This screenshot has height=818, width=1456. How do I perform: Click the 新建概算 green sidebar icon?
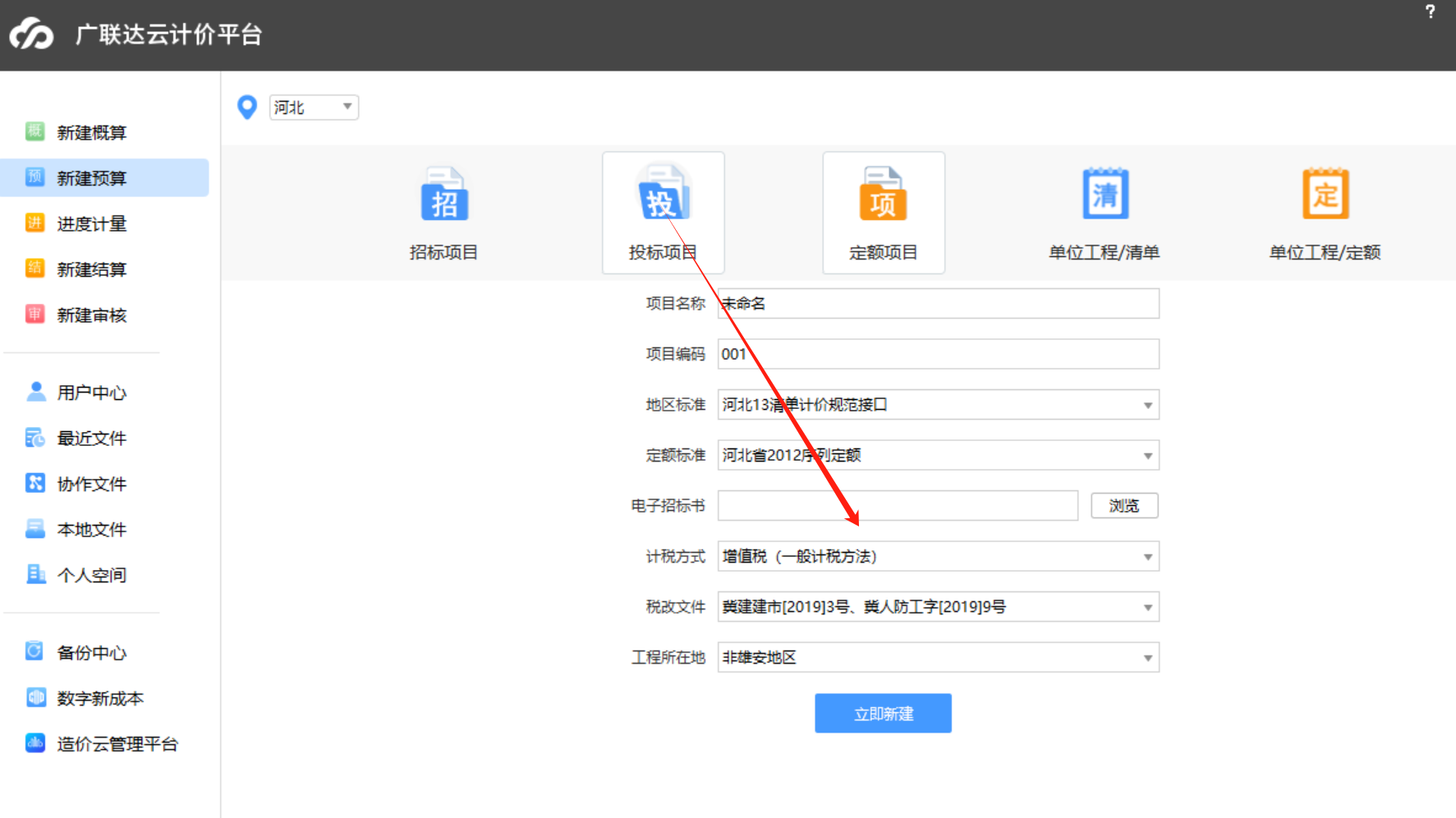34,131
